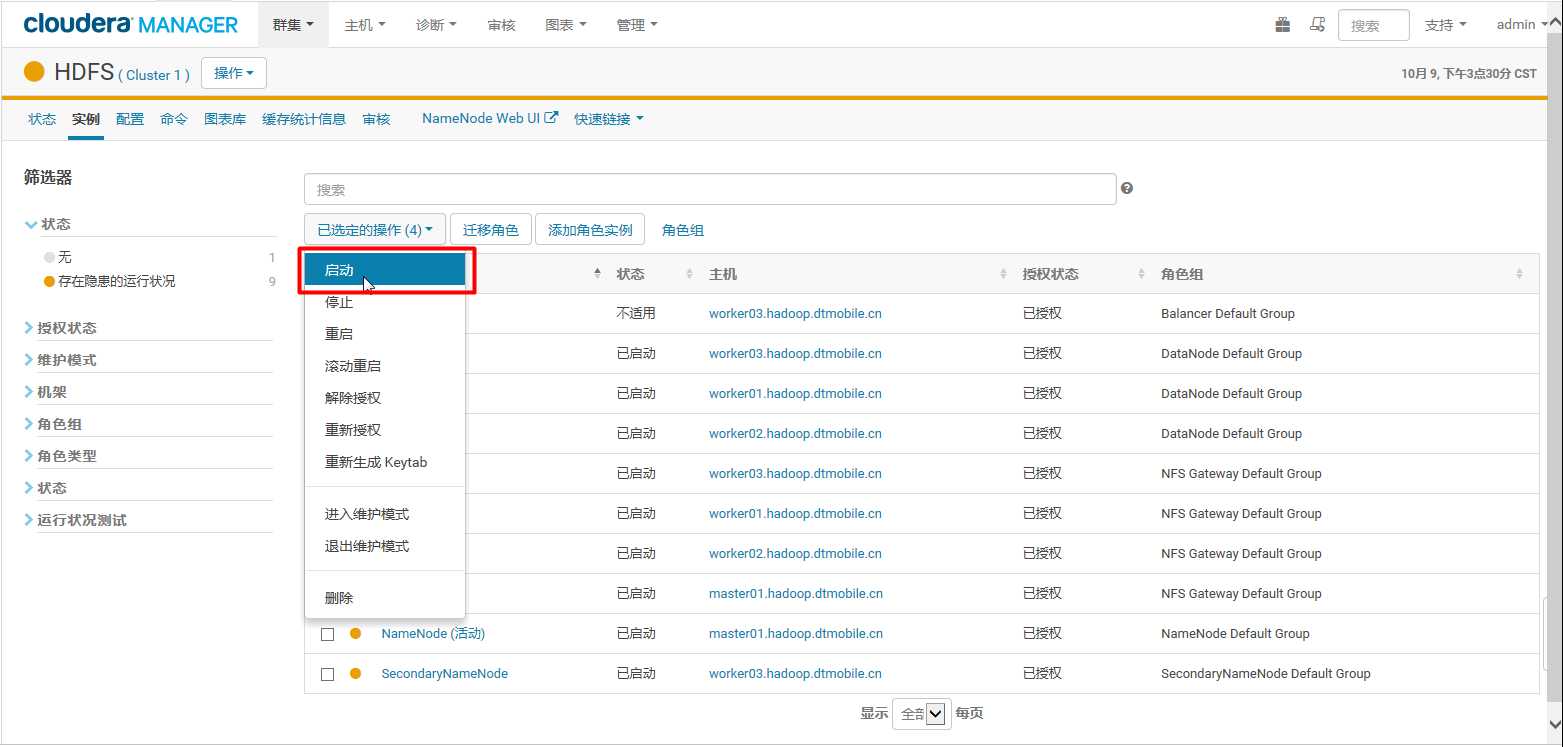Click the 迁移角色 button
The height and width of the screenshot is (747, 1563).
point(491,230)
